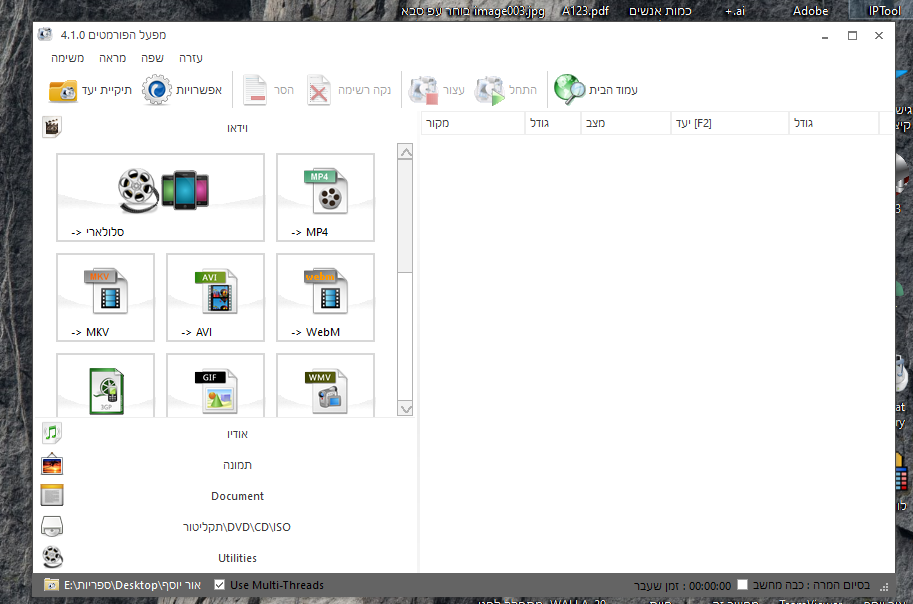Click the Utilities film reel icon
Viewport: 913px width, 604px height.
click(x=52, y=557)
